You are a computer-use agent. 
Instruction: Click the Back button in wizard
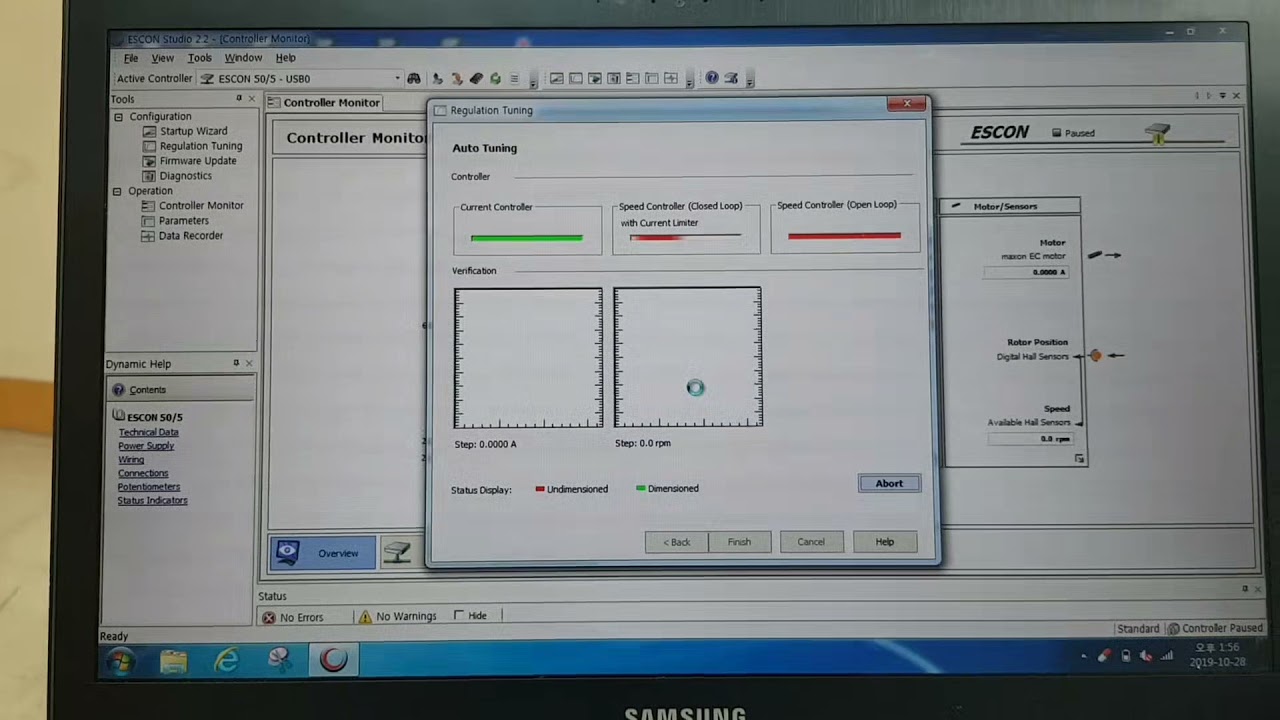tap(677, 542)
